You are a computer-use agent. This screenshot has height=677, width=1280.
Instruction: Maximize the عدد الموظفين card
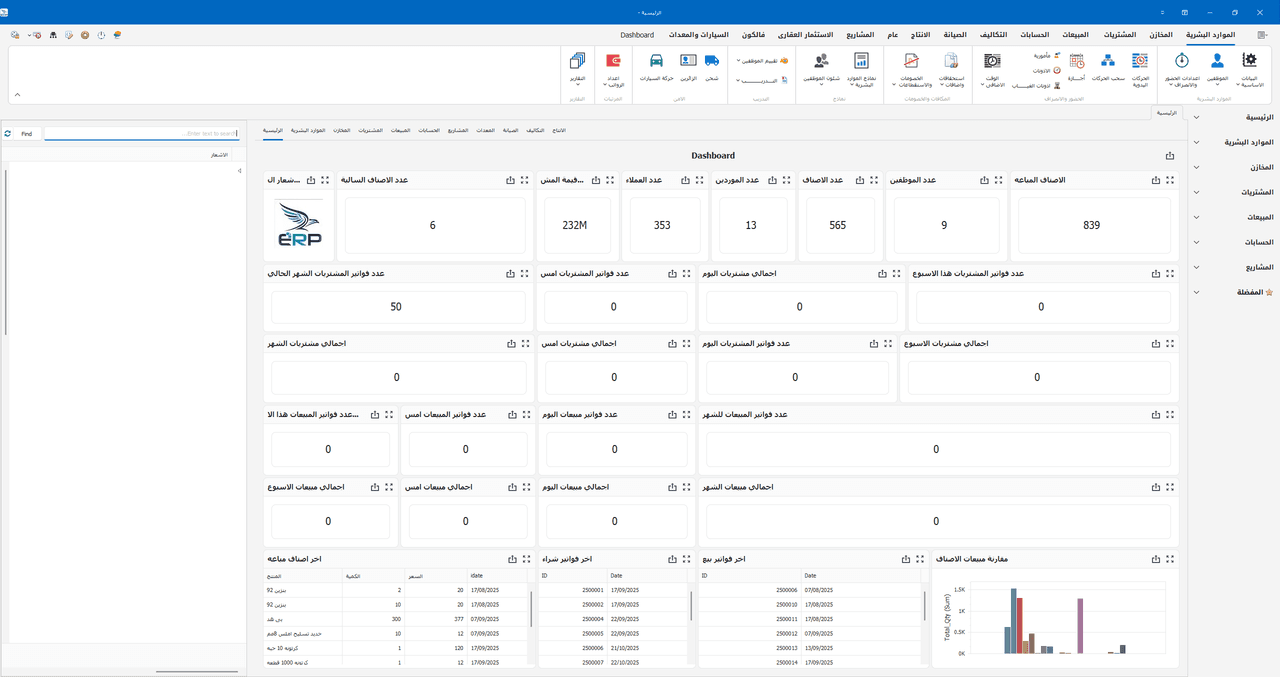[x=998, y=180]
